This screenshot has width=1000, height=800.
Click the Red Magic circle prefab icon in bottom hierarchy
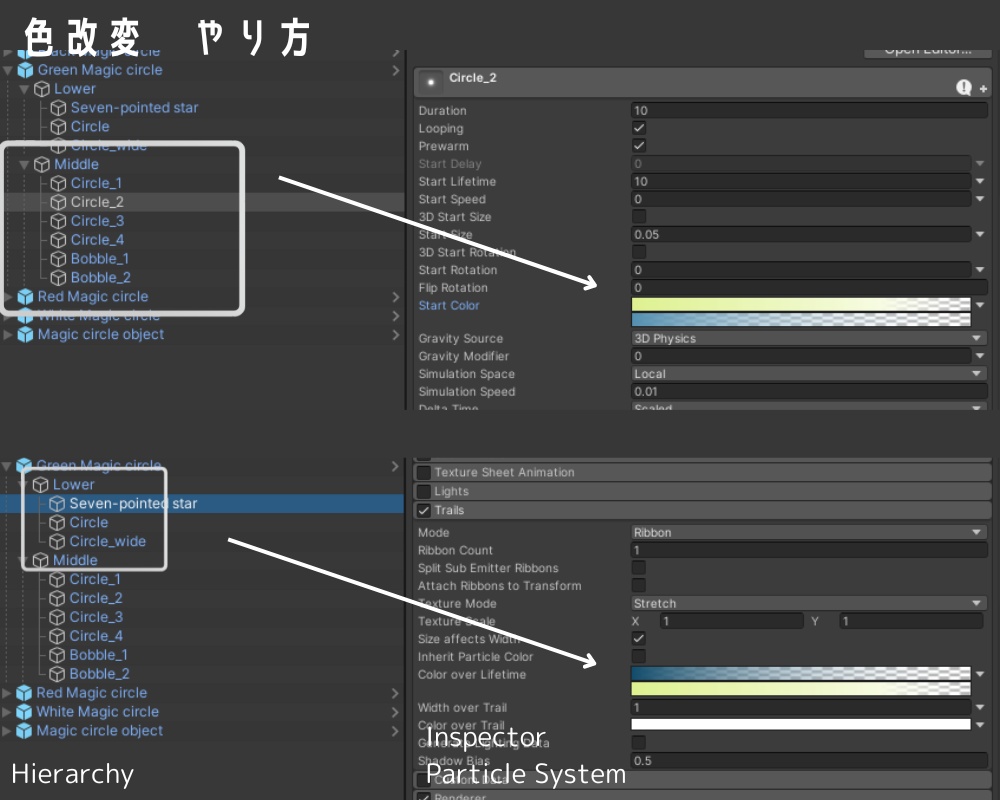pos(24,693)
